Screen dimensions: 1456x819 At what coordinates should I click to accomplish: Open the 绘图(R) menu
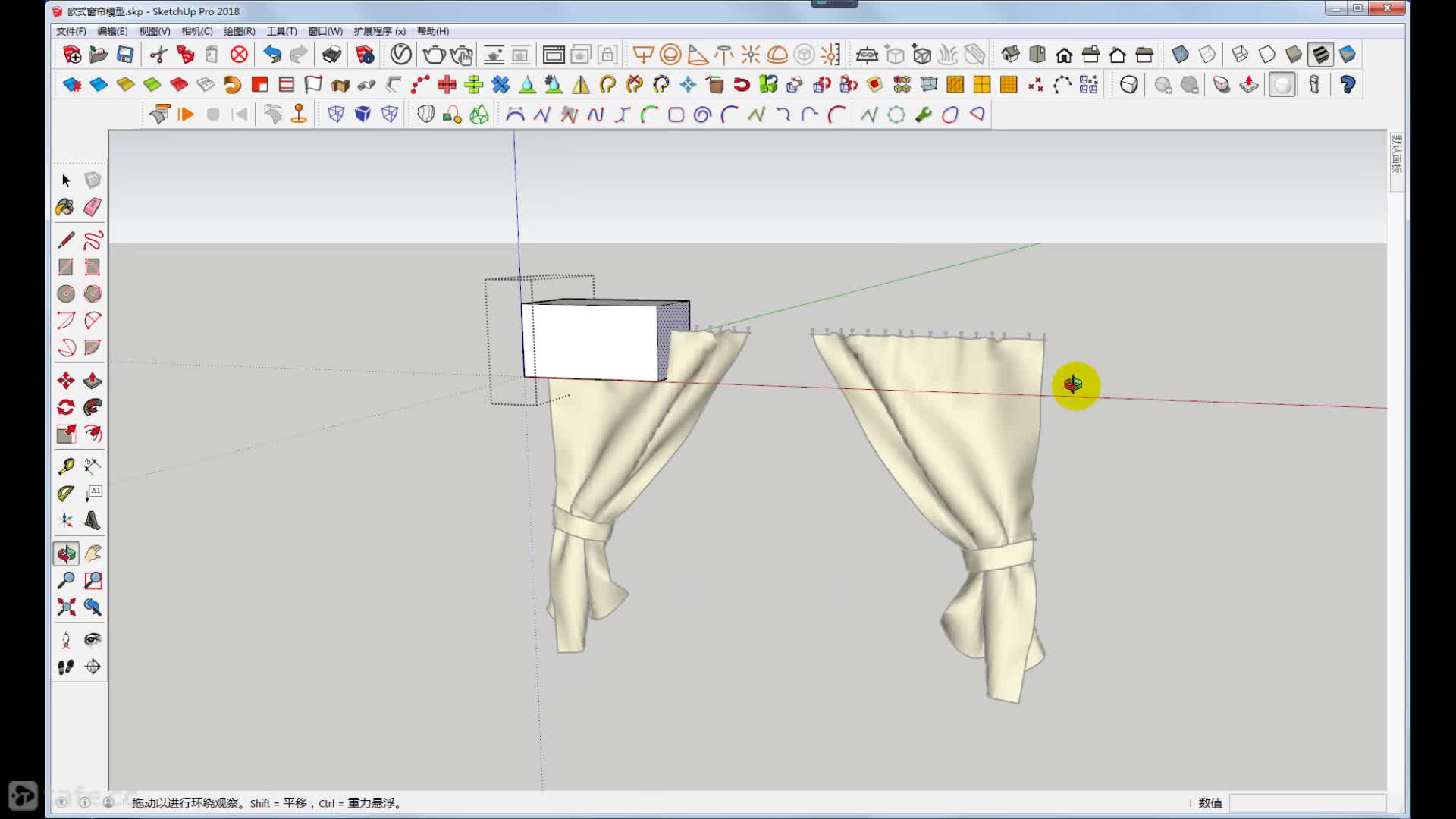pyautogui.click(x=239, y=31)
